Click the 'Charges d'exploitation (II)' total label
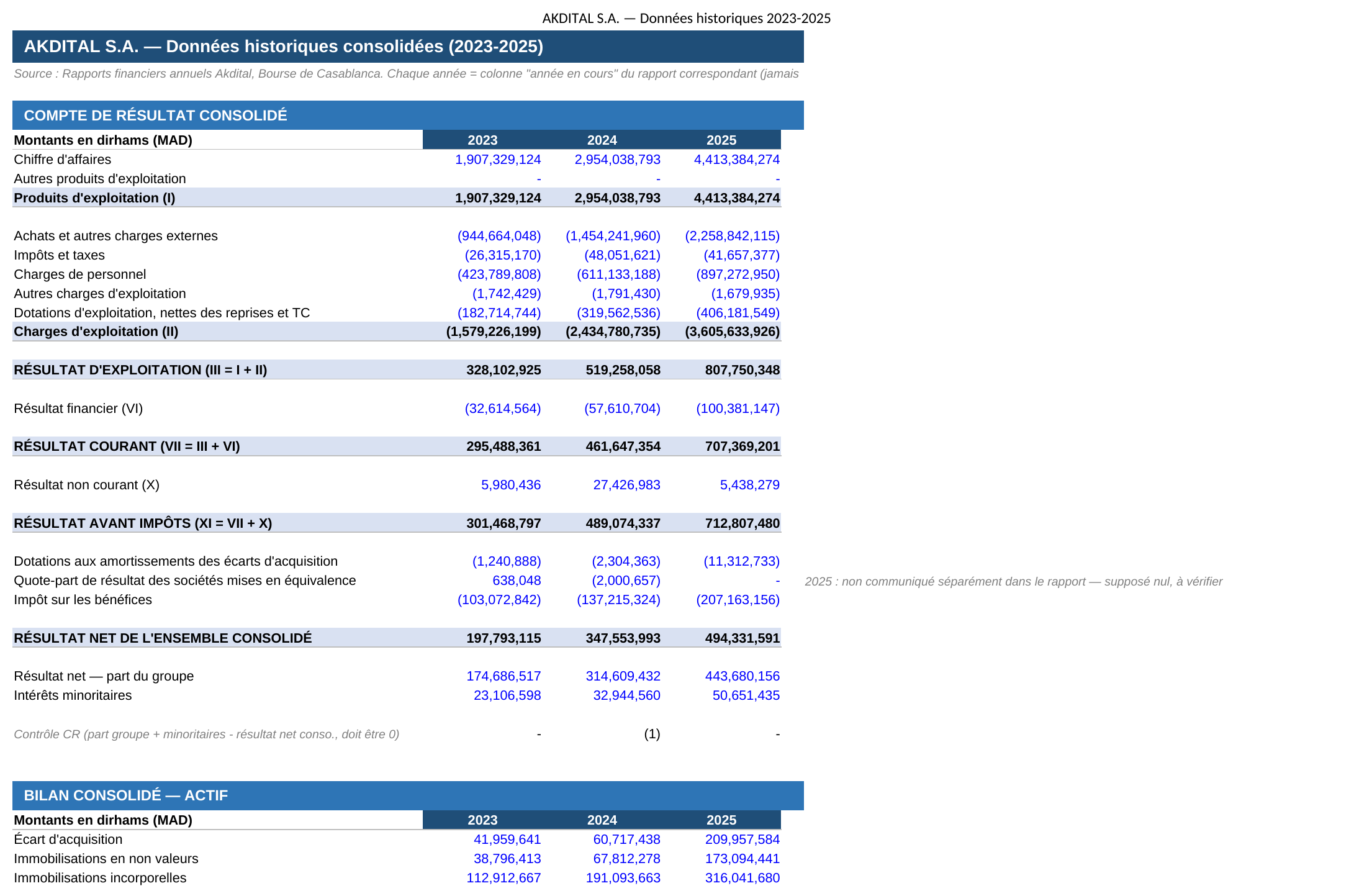 click(96, 332)
